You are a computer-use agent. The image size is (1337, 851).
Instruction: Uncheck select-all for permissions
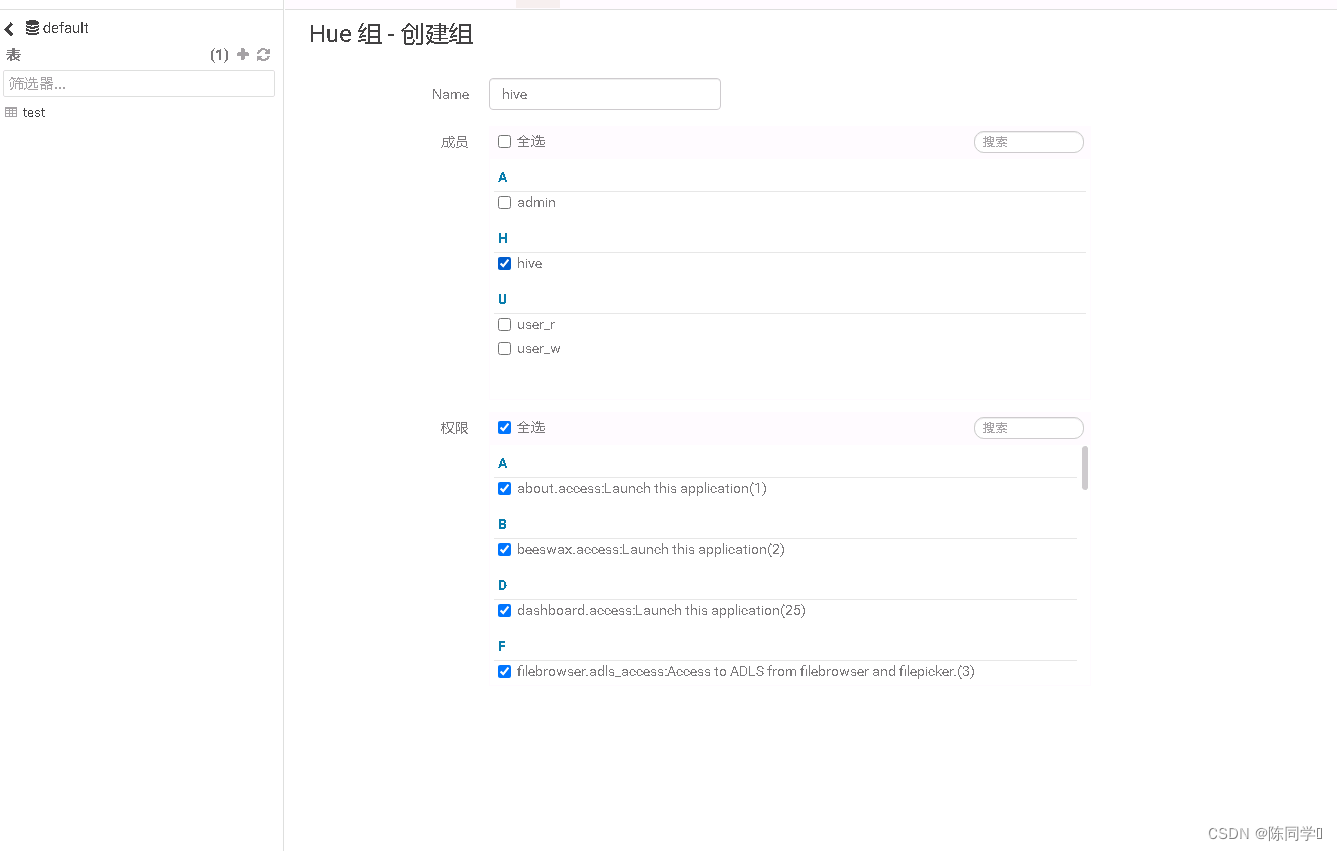click(x=504, y=428)
